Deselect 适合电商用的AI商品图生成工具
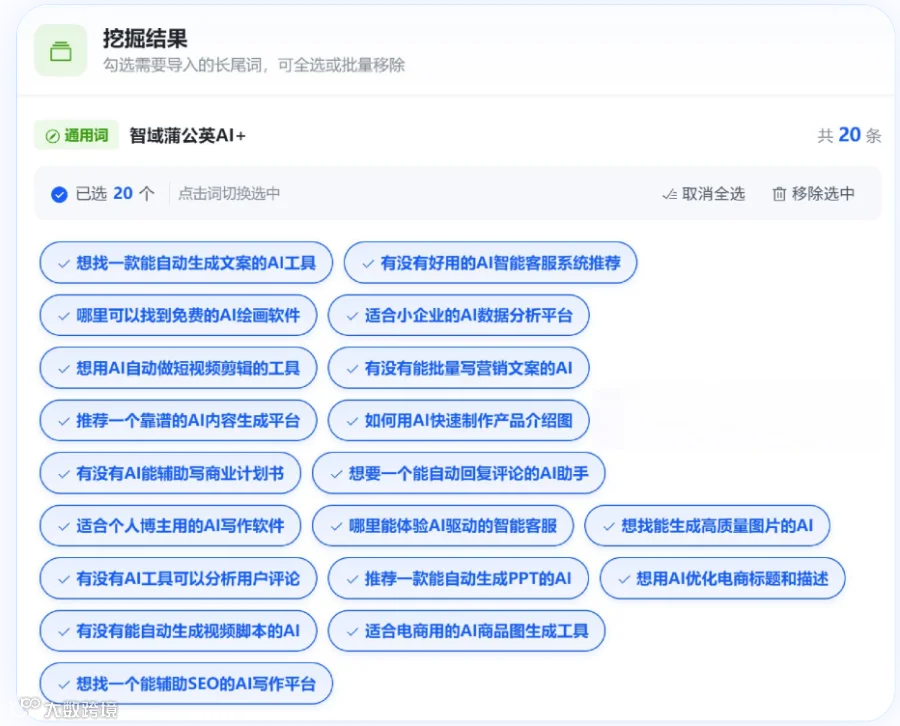Screen dimensions: 900x726 467,631
